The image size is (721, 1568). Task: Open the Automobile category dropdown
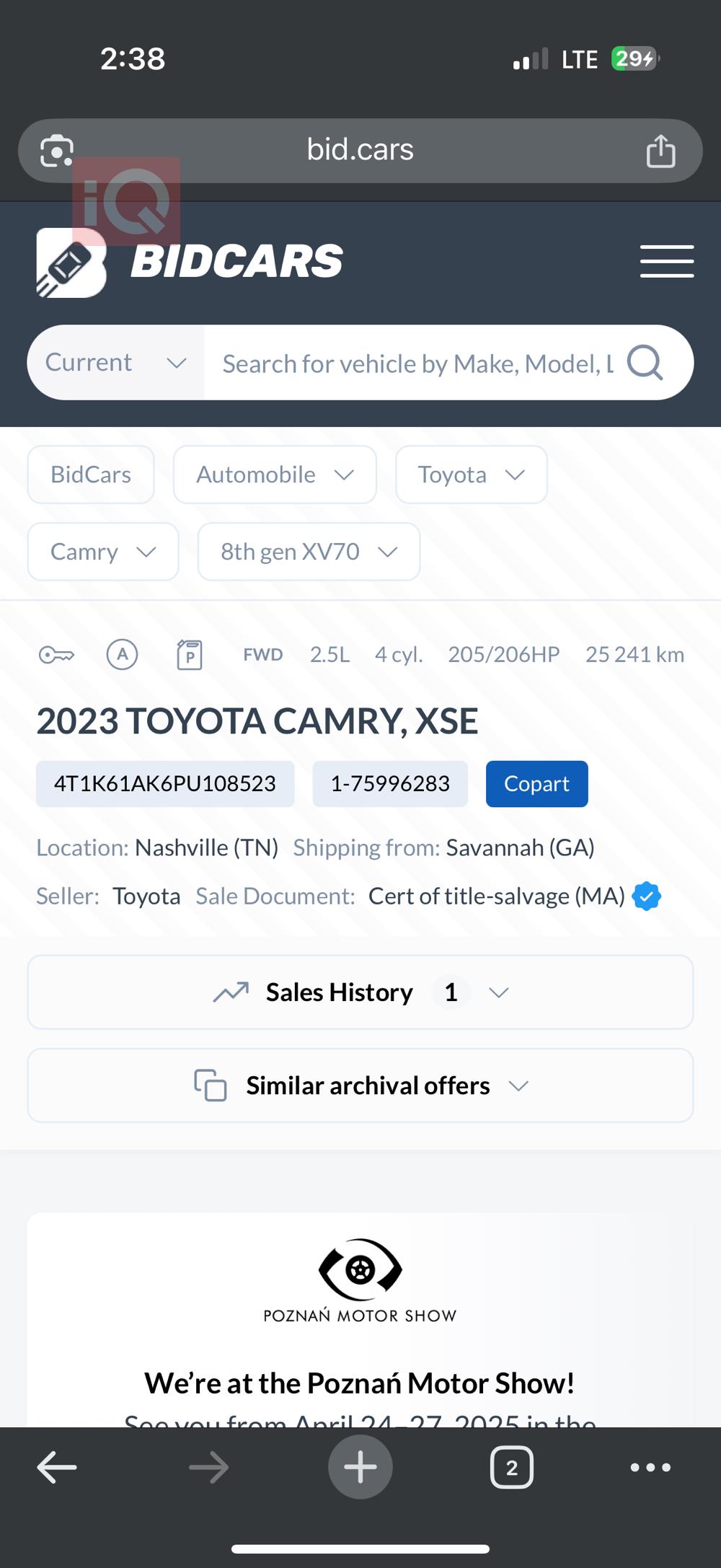275,475
